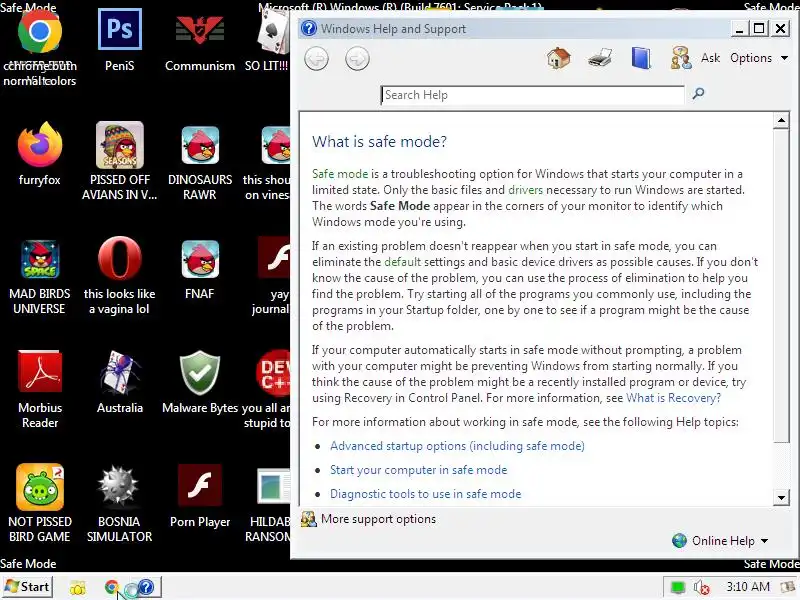Open the 'this shou on vines' Angry Birds icon
Viewport: 800px width, 600px height.
pos(275,145)
